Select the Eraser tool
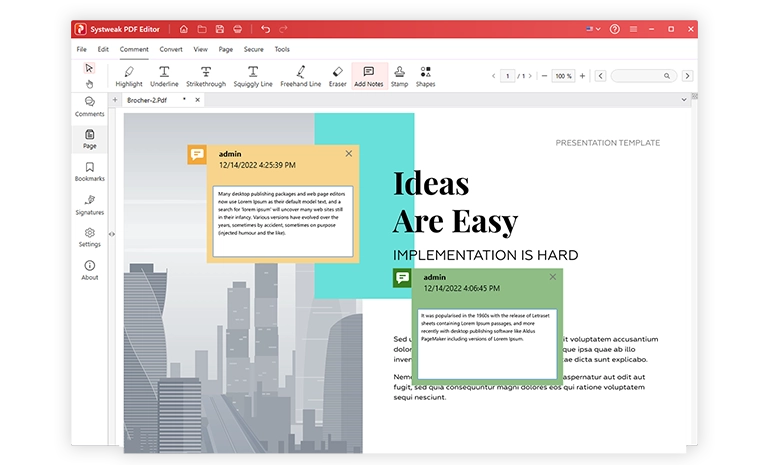769x465 pixels. click(337, 77)
